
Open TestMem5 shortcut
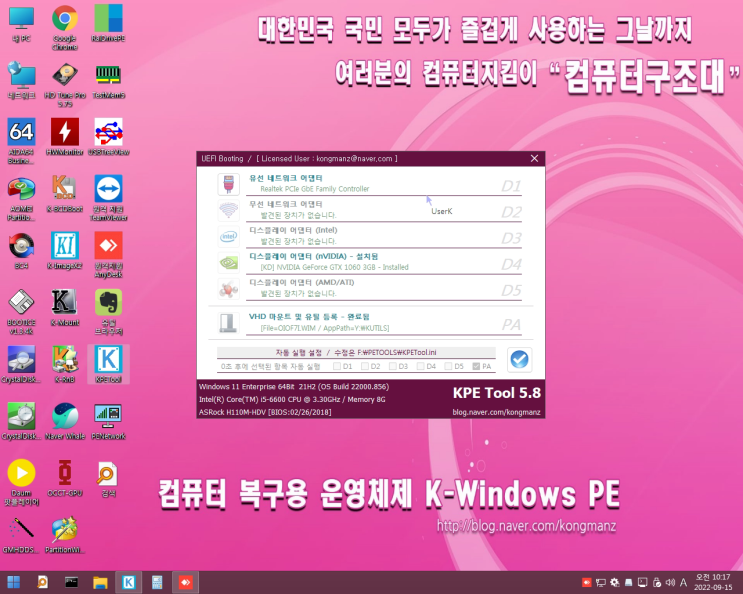109,81
